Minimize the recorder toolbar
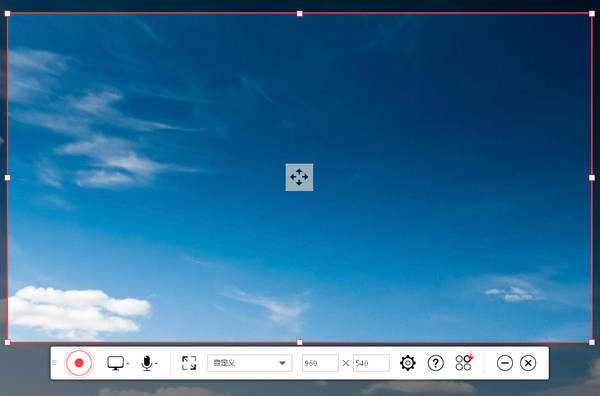 click(505, 363)
